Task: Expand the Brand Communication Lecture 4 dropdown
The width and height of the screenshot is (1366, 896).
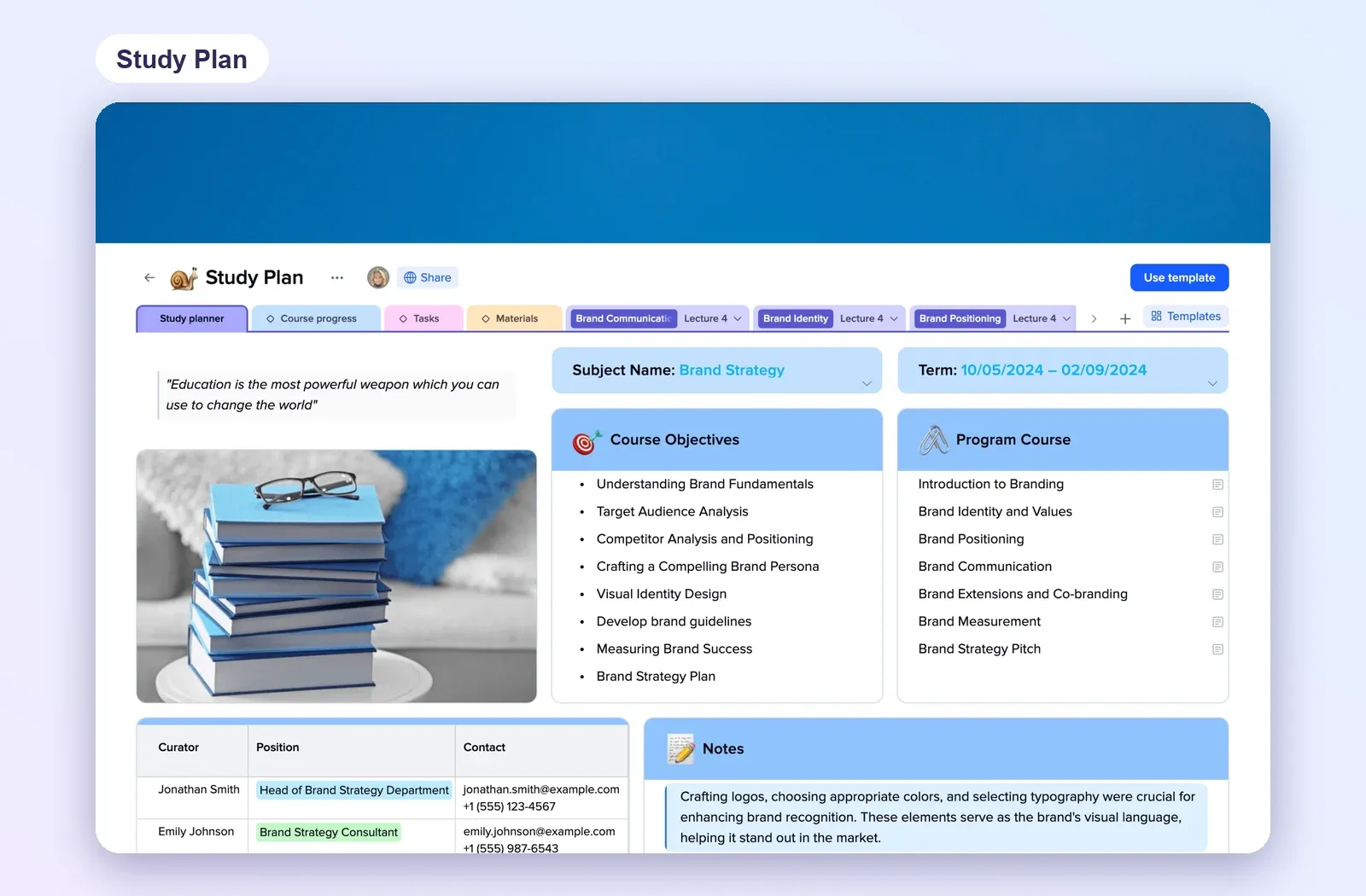Action: (x=738, y=318)
